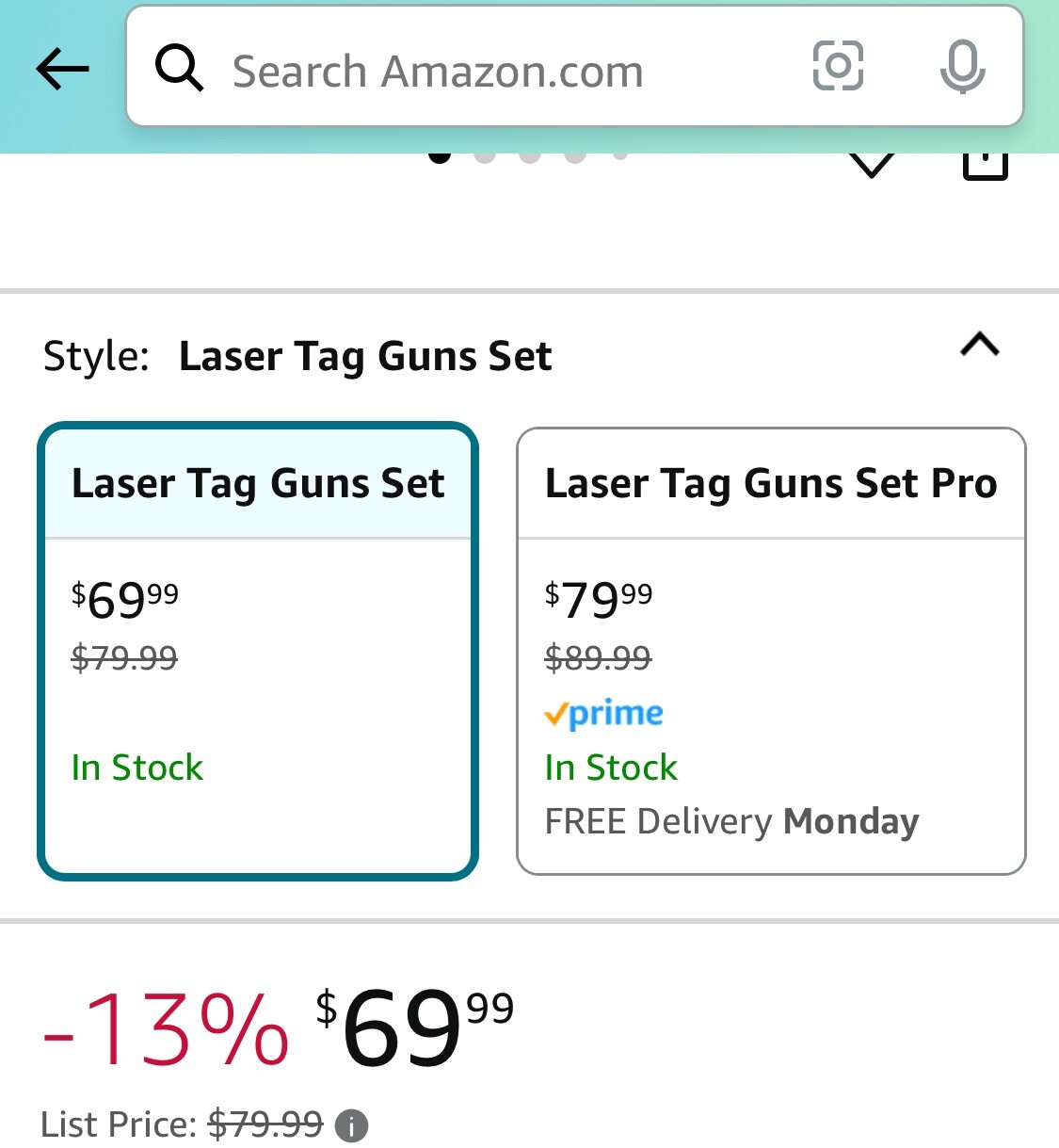Open the camera lens scanner
This screenshot has width=1059, height=1148.
(x=838, y=66)
